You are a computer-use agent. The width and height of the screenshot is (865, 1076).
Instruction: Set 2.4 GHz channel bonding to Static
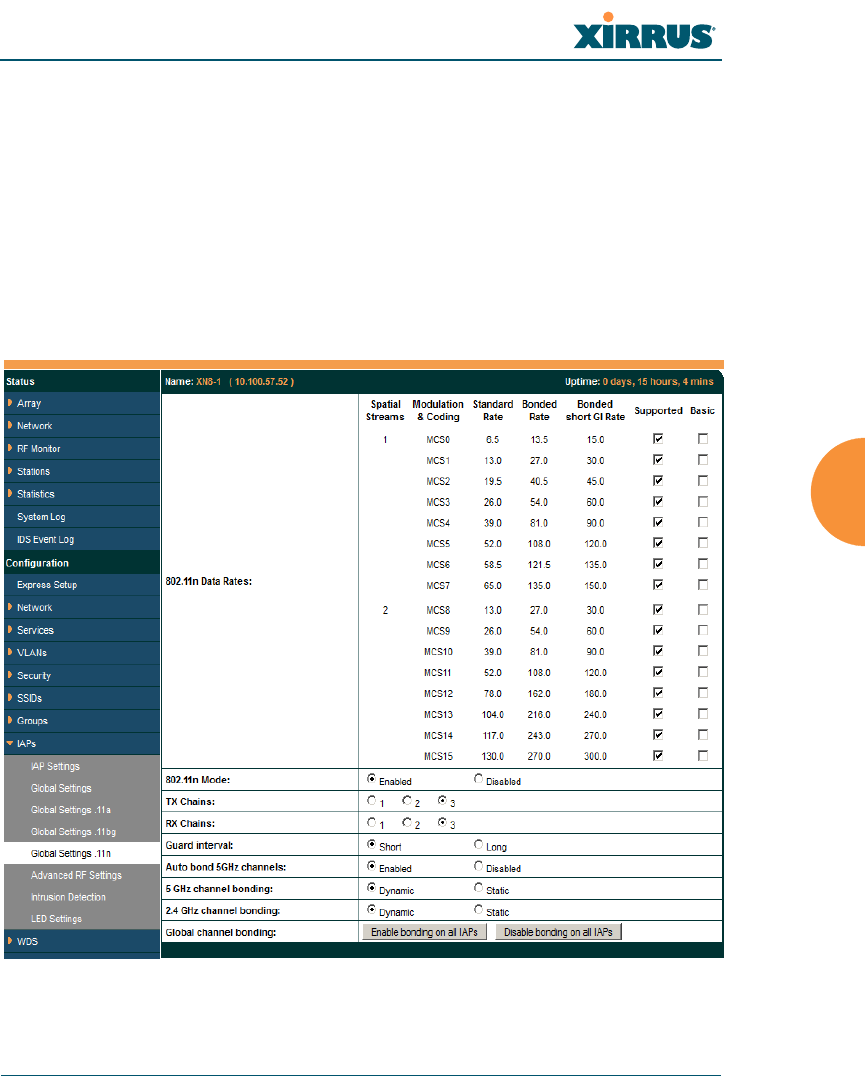pos(479,909)
